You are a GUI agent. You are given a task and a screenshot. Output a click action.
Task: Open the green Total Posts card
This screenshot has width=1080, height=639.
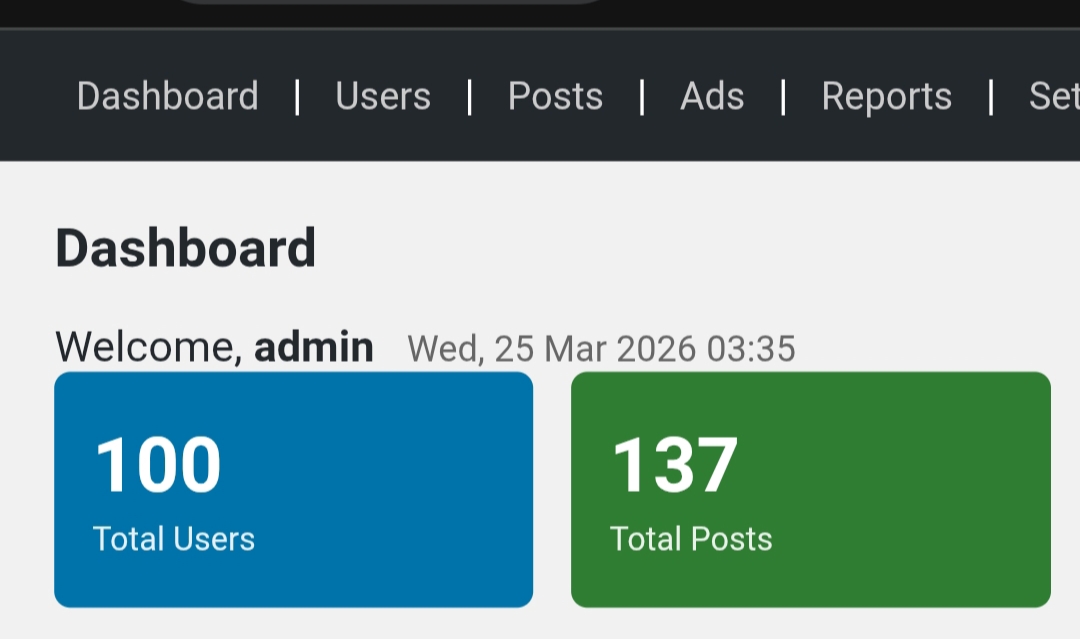pyautogui.click(x=810, y=489)
